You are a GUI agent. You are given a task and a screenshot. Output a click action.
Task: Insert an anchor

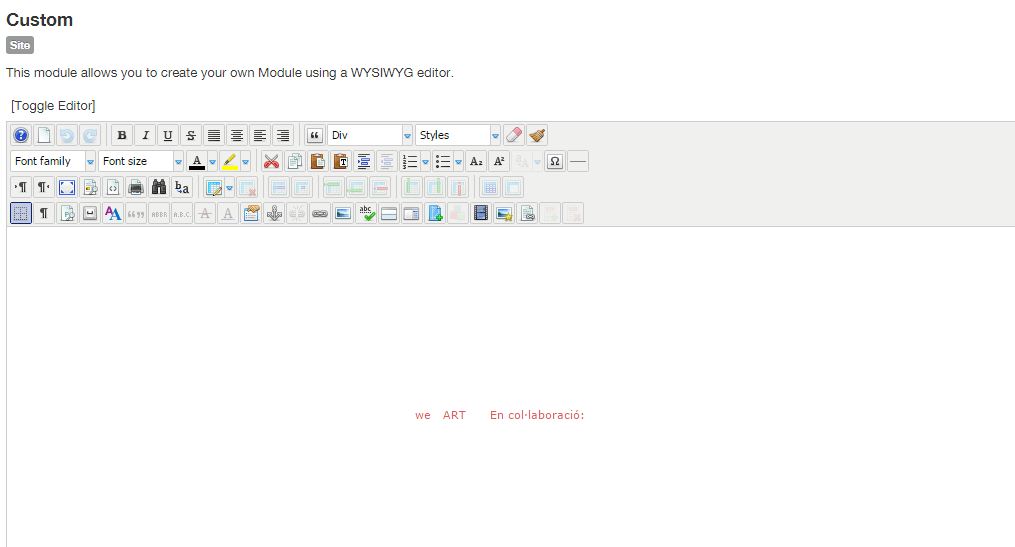pos(274,214)
